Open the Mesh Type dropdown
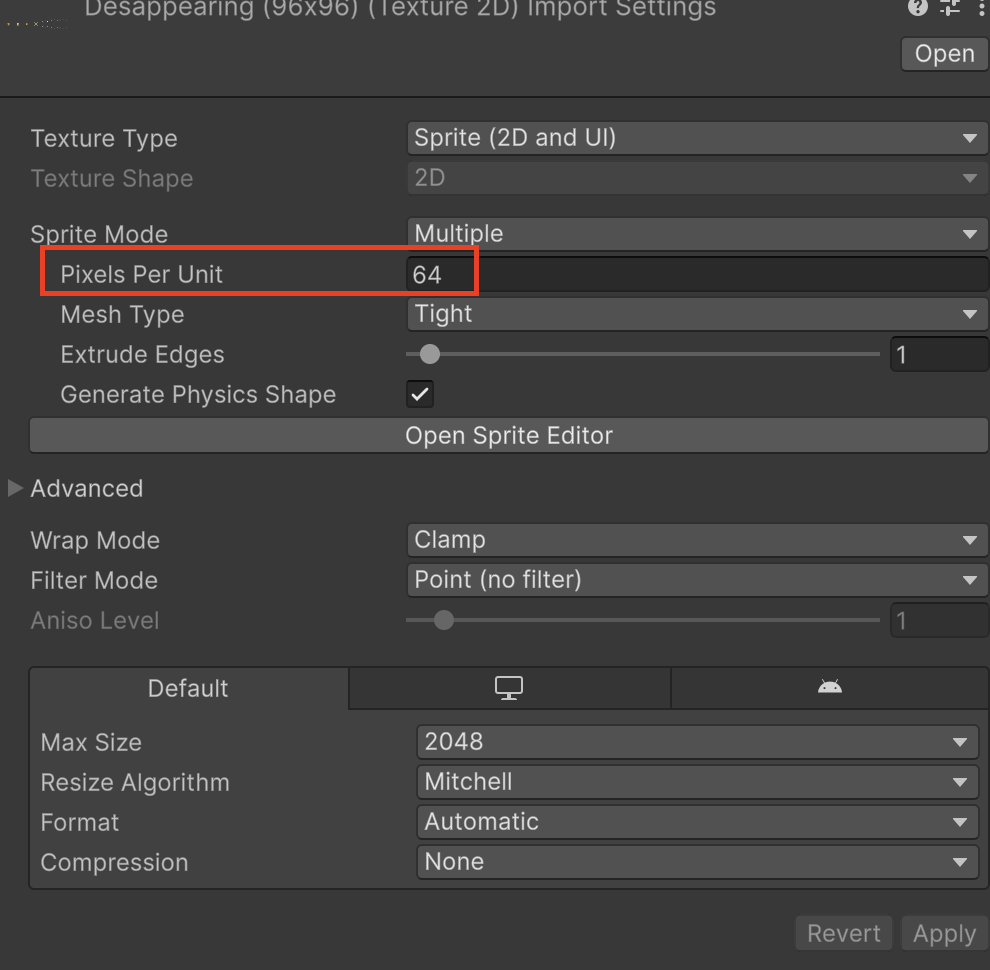The image size is (990, 970). point(696,314)
